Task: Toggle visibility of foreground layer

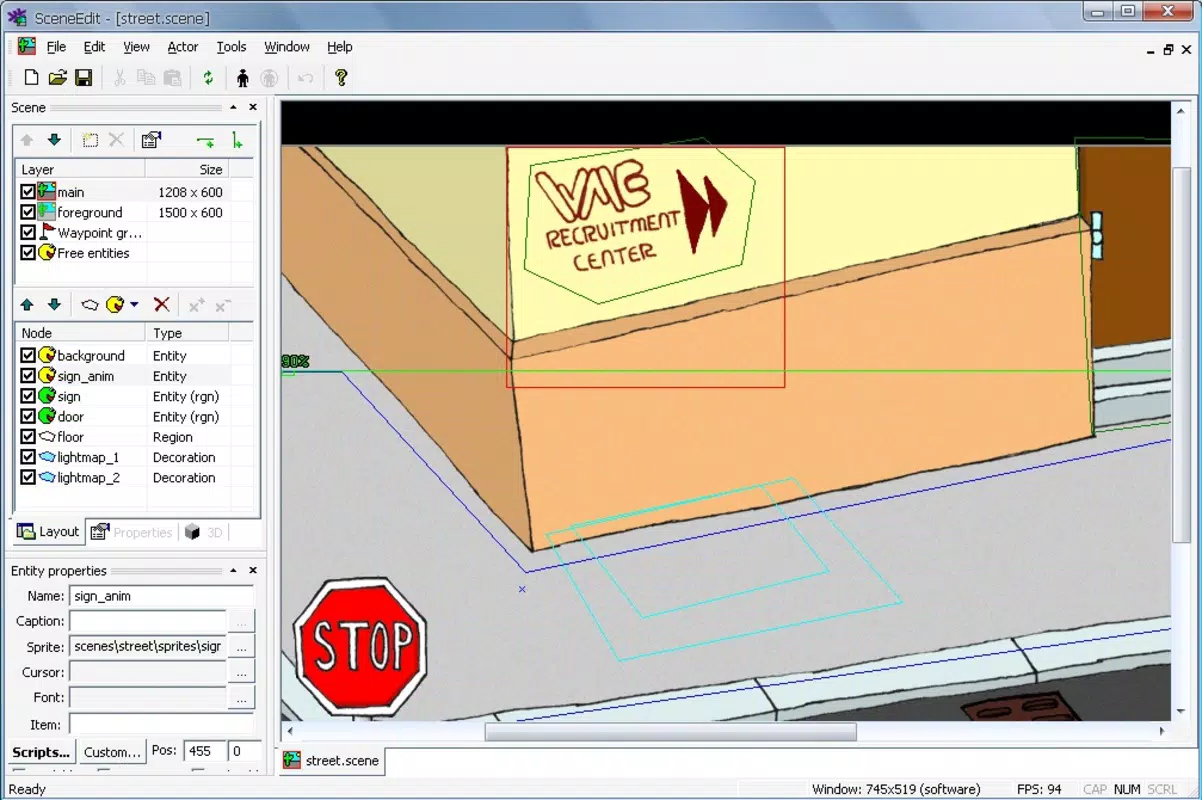Action: pos(28,212)
